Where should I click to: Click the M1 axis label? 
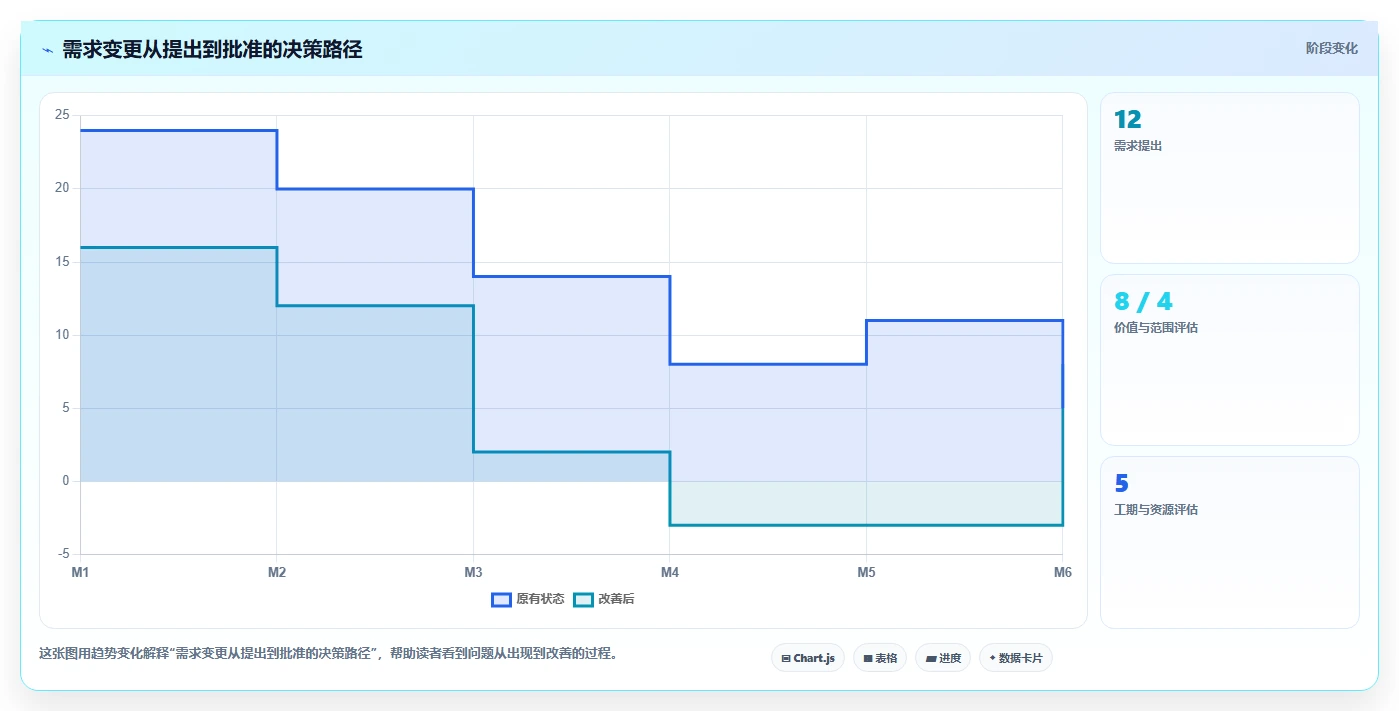80,572
